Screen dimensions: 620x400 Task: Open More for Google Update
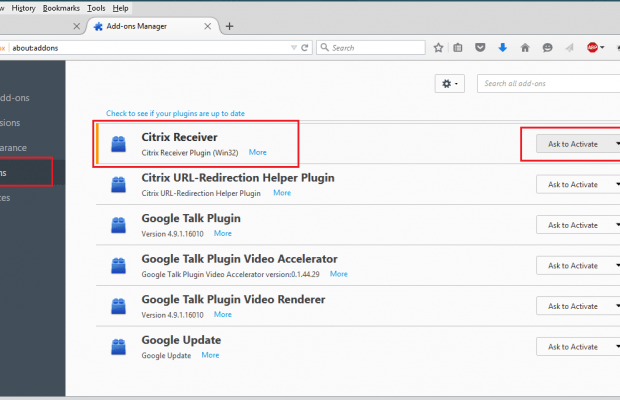pos(210,355)
